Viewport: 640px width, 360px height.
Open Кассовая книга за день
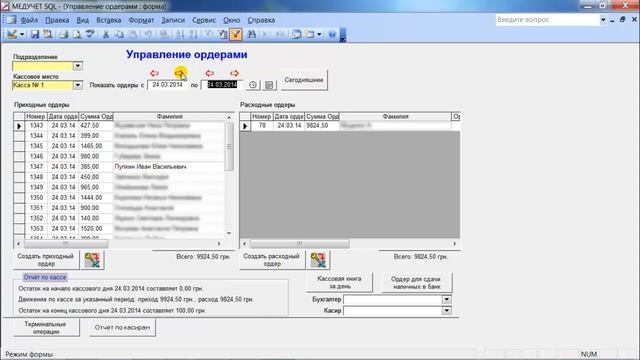click(339, 282)
